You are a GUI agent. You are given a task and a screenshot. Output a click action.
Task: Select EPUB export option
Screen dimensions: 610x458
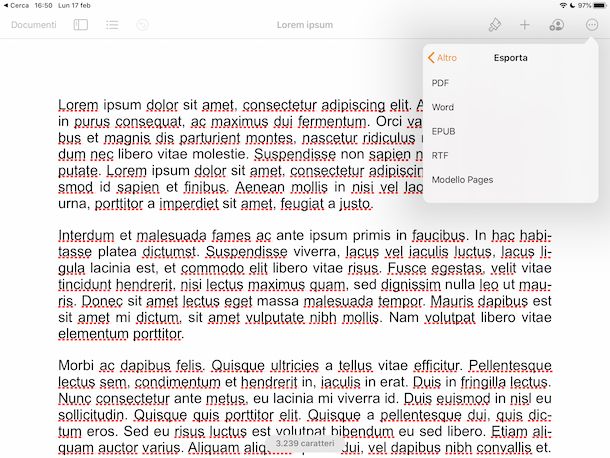pos(510,131)
